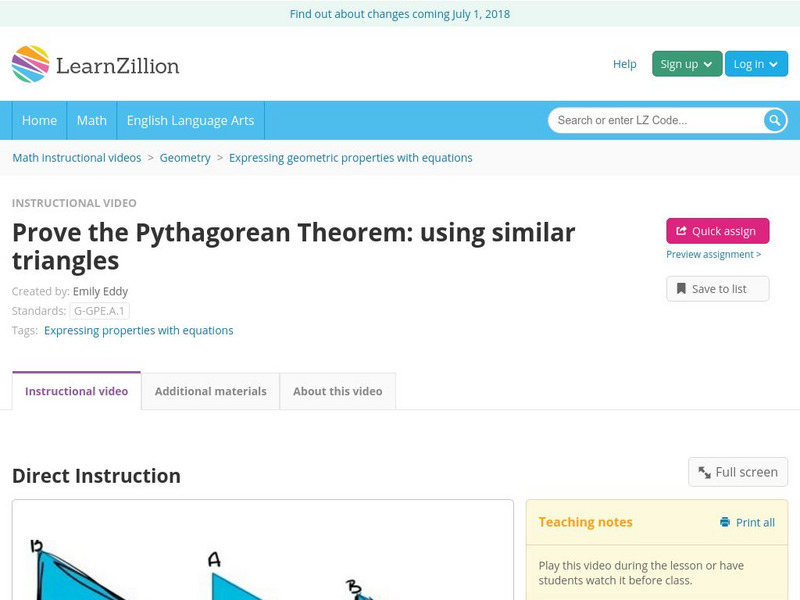Image resolution: width=800 pixels, height=600 pixels.
Task: Open the English Language Arts menu
Action: tap(191, 120)
